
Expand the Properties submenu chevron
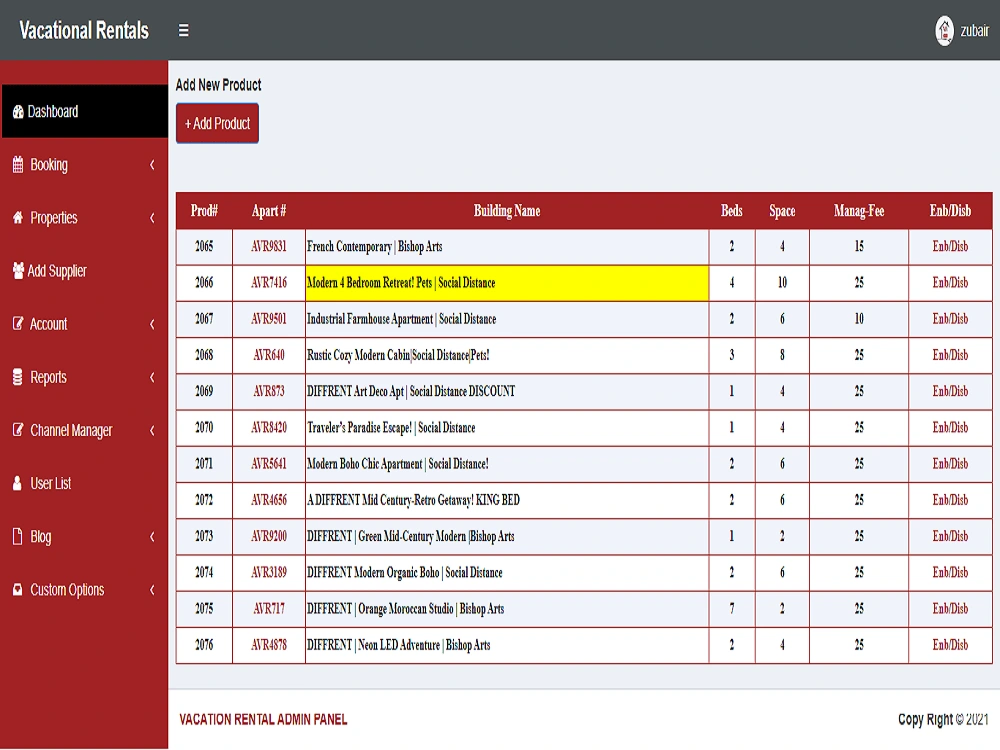(x=152, y=217)
